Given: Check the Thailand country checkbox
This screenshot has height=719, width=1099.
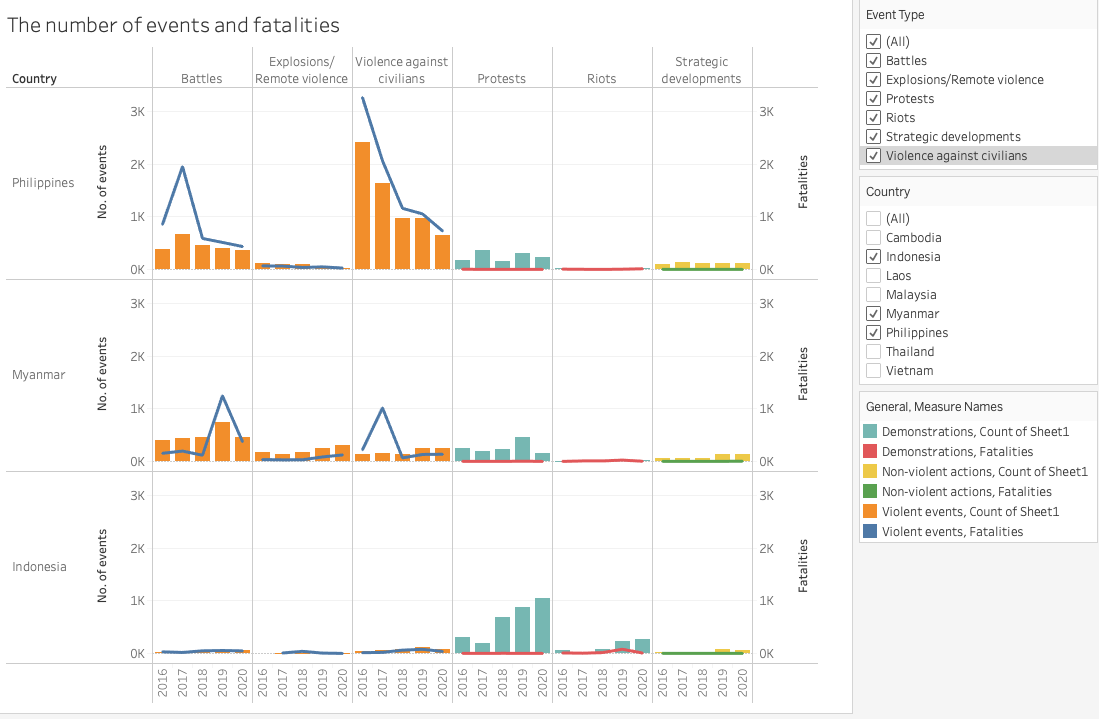Looking at the screenshot, I should tap(874, 352).
